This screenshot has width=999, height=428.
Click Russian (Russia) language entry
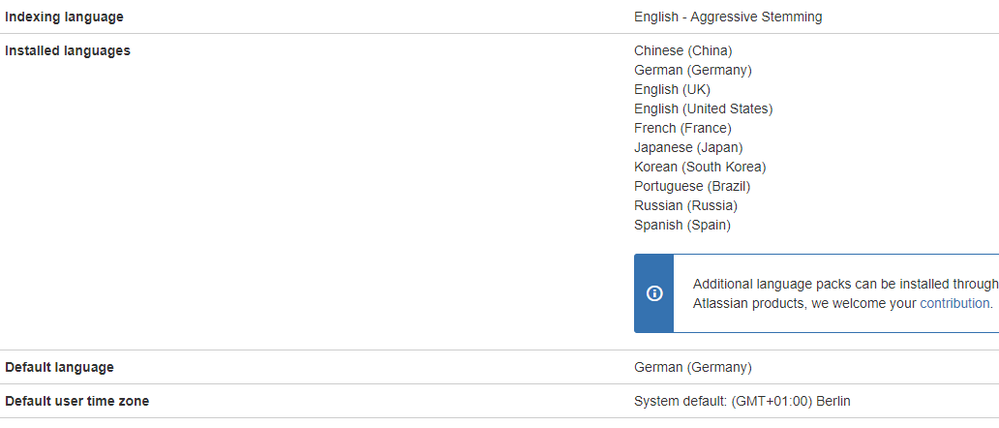pyautogui.click(x=685, y=205)
